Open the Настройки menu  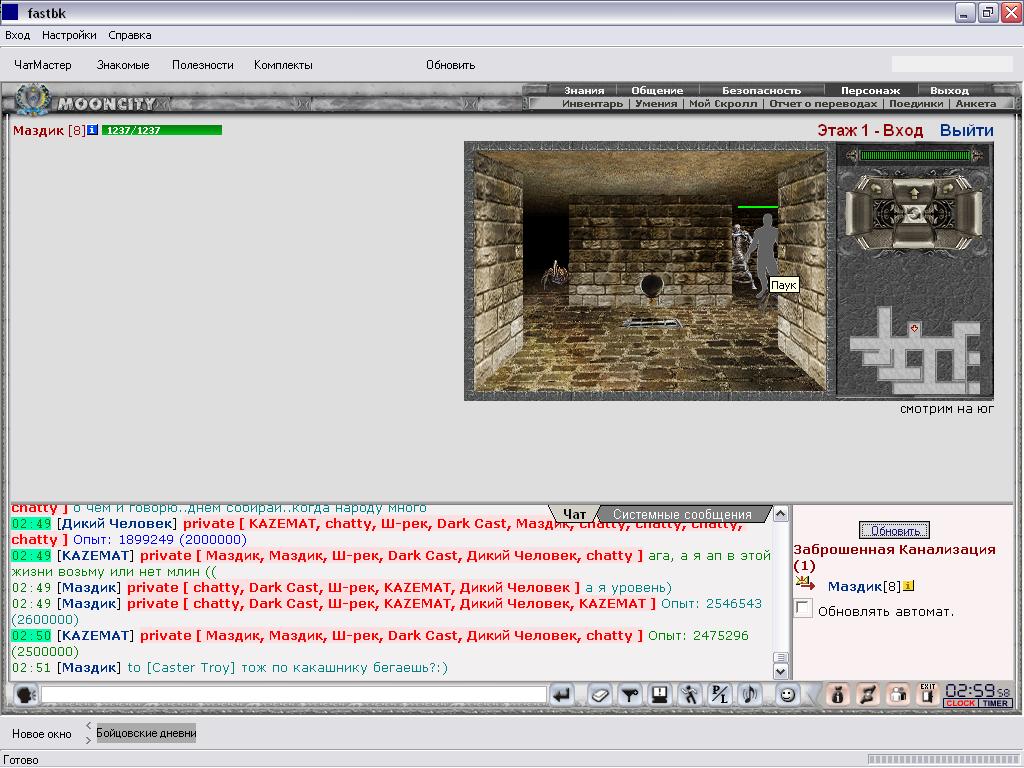pyautogui.click(x=69, y=35)
